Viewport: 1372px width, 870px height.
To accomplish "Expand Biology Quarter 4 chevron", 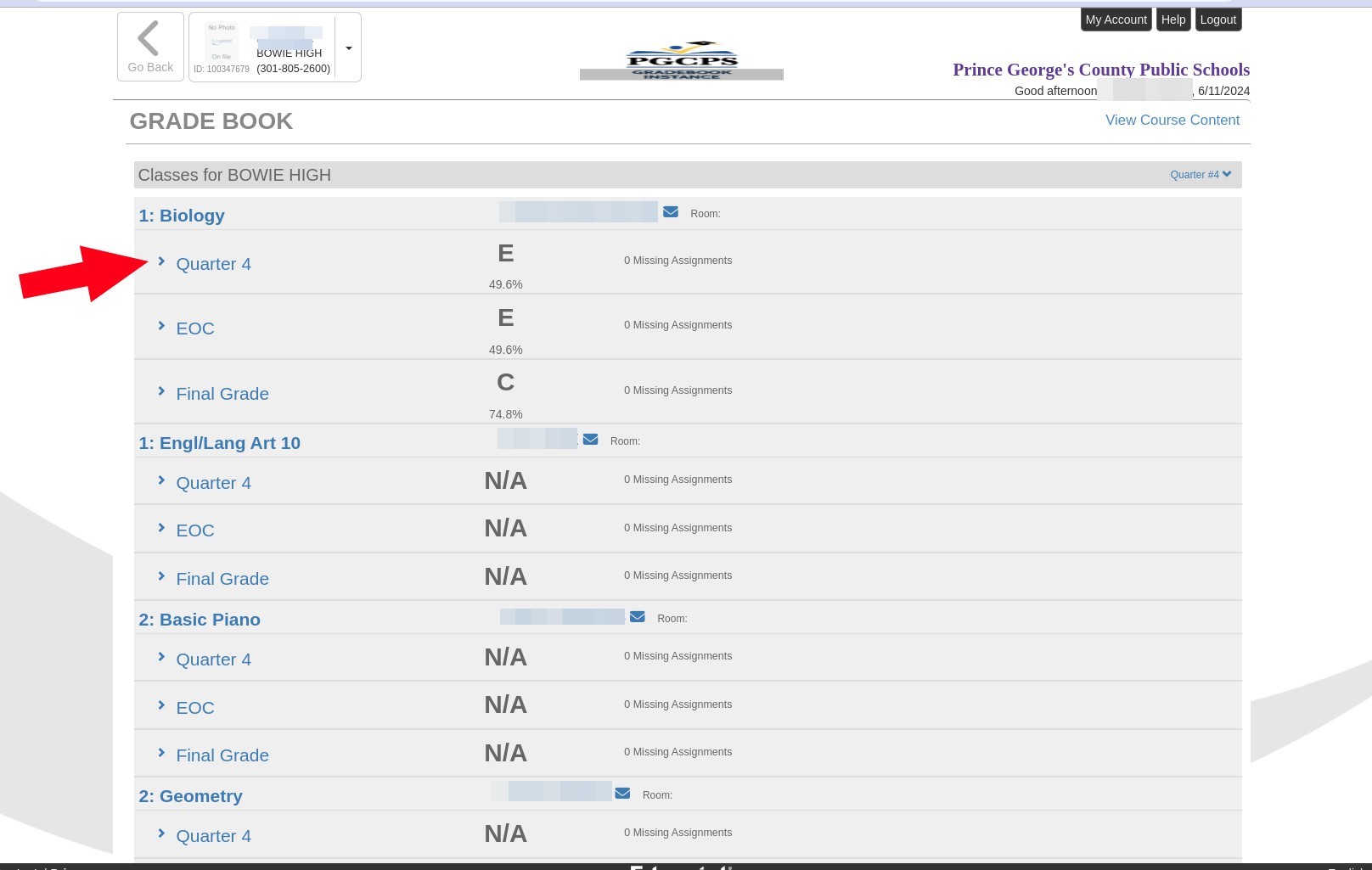I will pyautogui.click(x=161, y=261).
